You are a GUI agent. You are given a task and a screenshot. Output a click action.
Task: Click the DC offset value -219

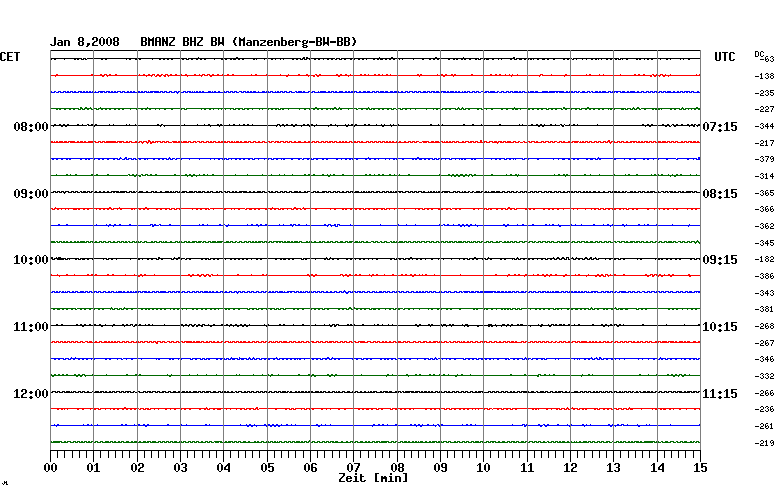click(765, 443)
